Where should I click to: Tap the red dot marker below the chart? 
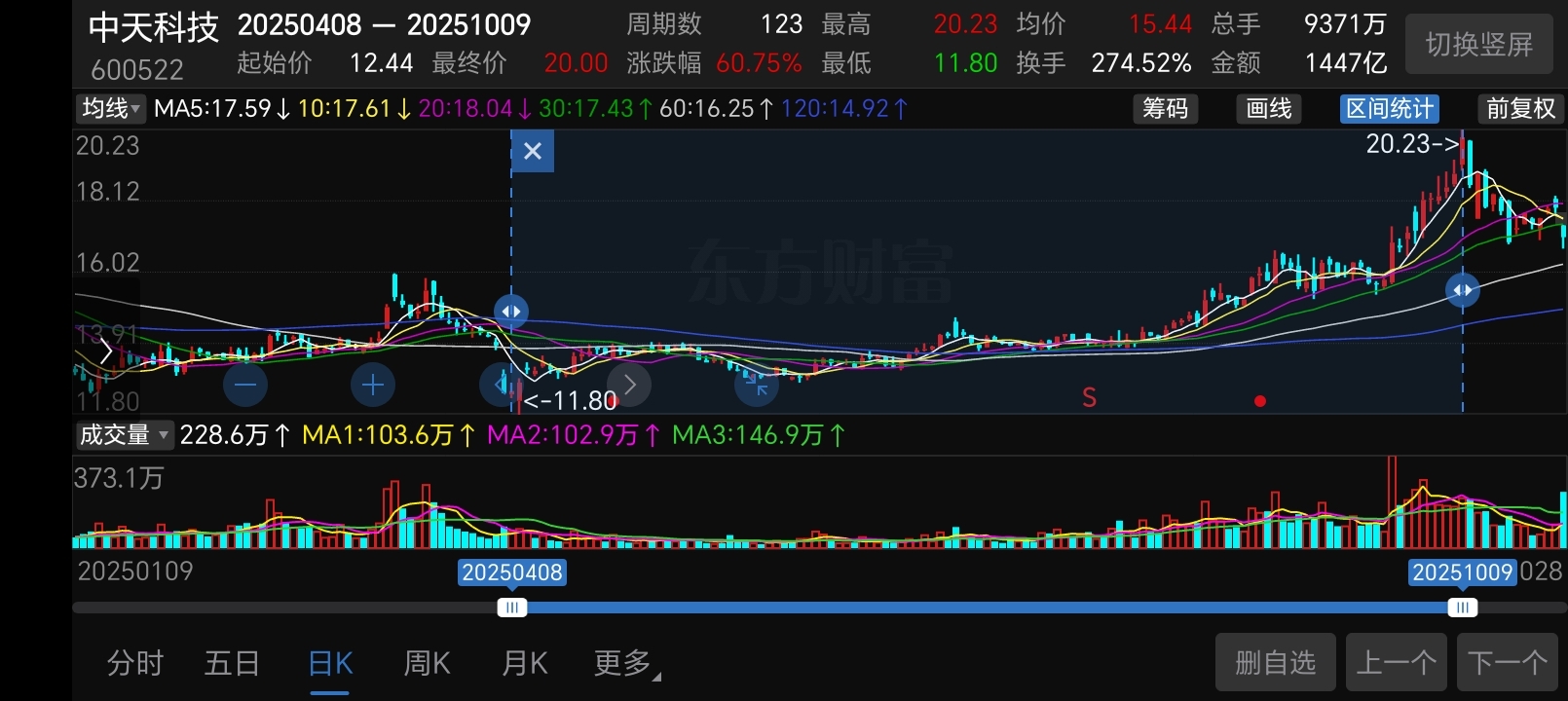coord(1260,401)
